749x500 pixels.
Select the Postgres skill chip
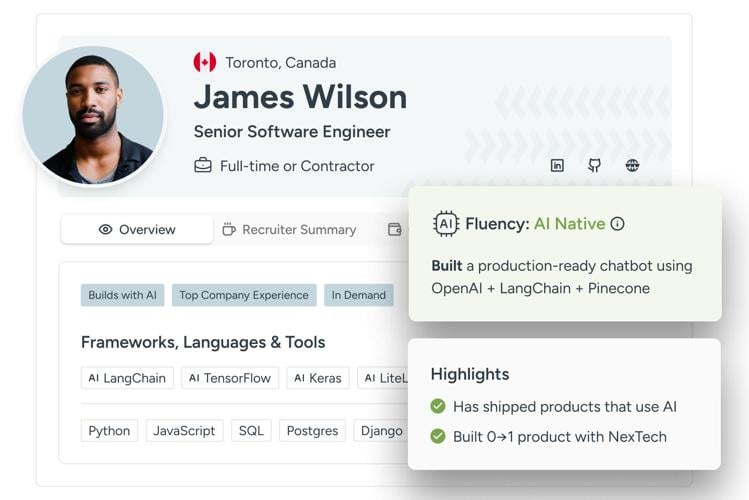coord(312,431)
